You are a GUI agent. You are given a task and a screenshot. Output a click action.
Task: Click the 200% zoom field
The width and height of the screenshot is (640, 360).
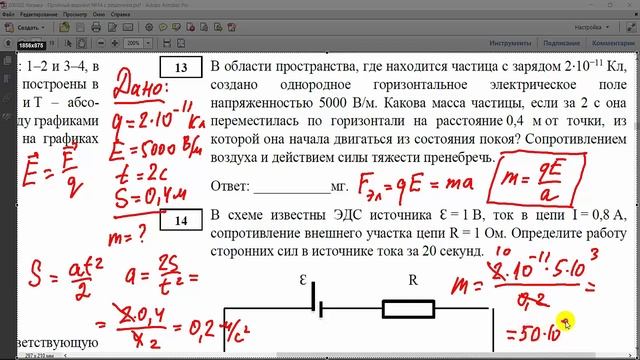point(133,43)
